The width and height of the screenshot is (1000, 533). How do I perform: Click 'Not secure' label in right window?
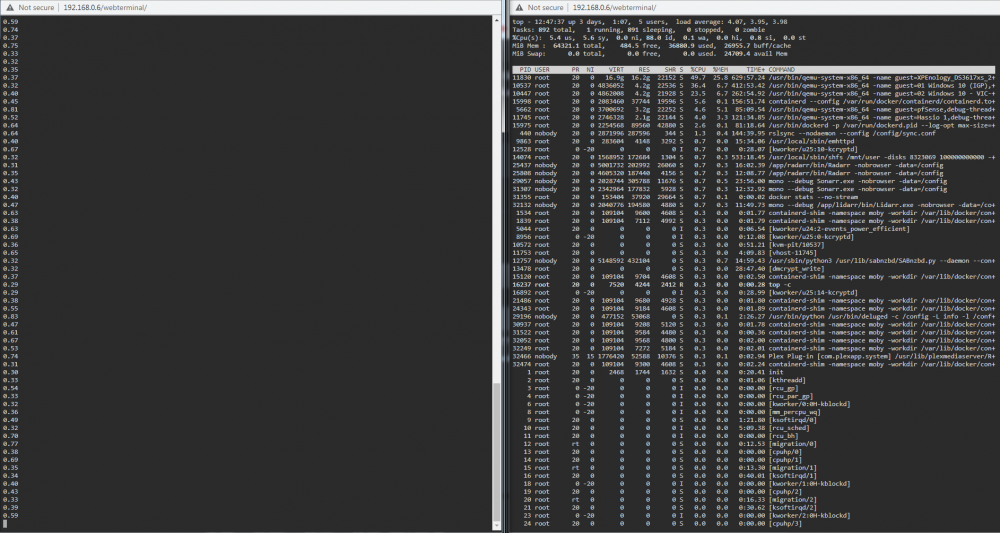pos(545,7)
